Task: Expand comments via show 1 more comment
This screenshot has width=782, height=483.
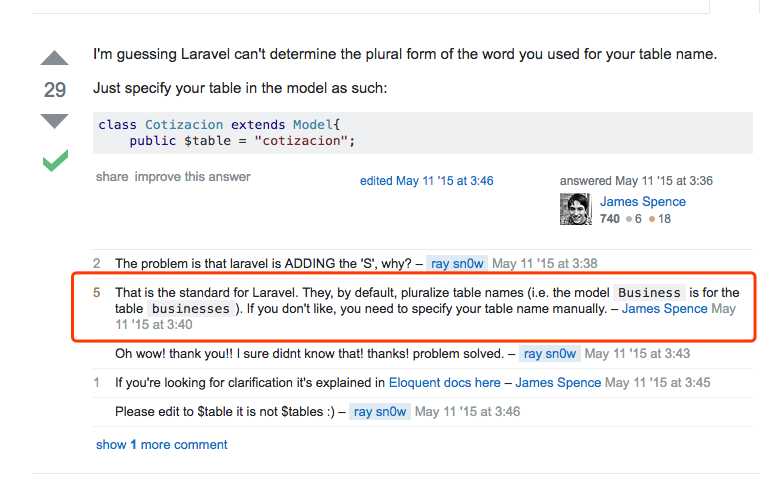Action: tap(162, 445)
